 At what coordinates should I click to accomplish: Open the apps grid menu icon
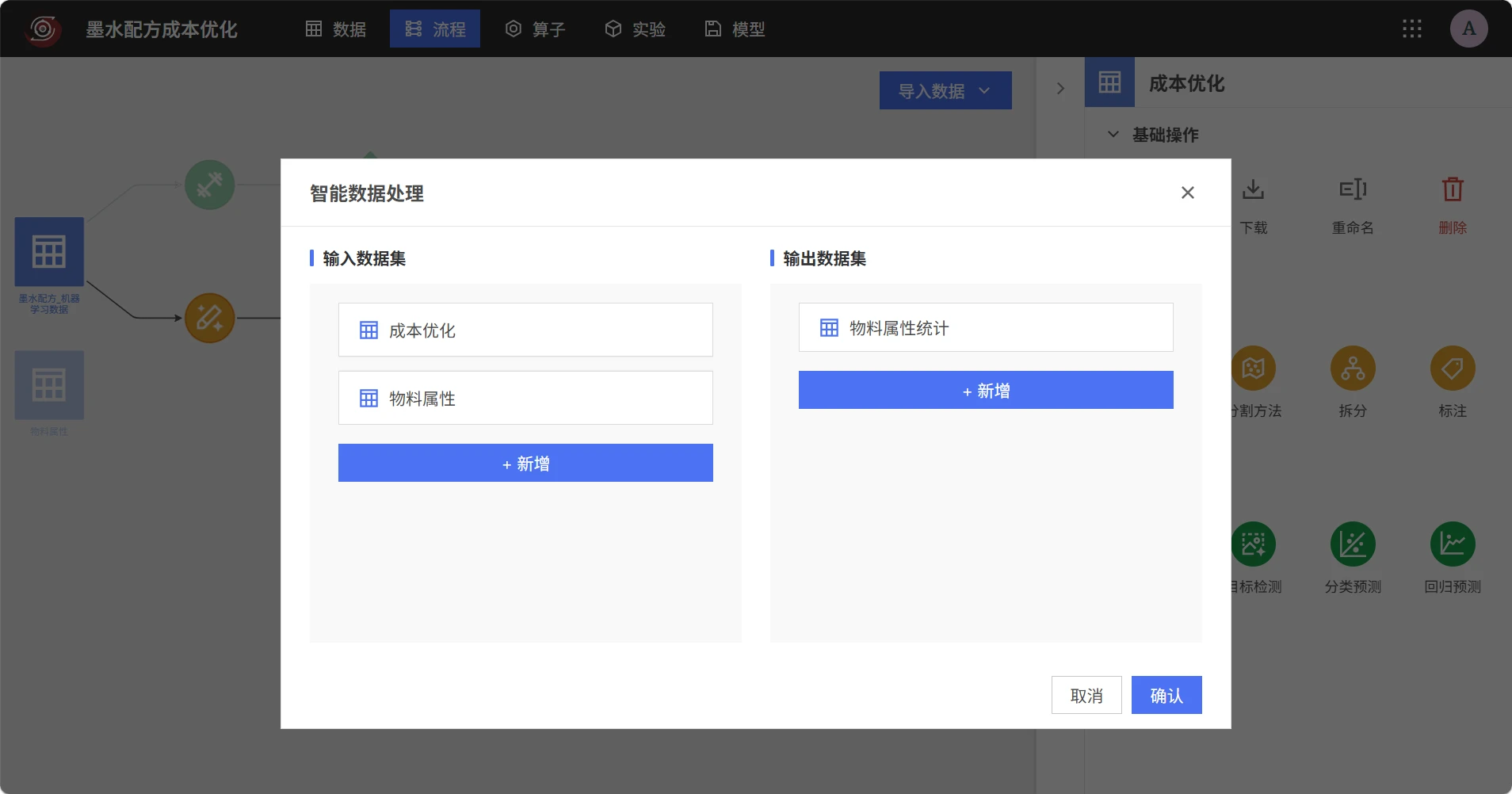[1411, 29]
